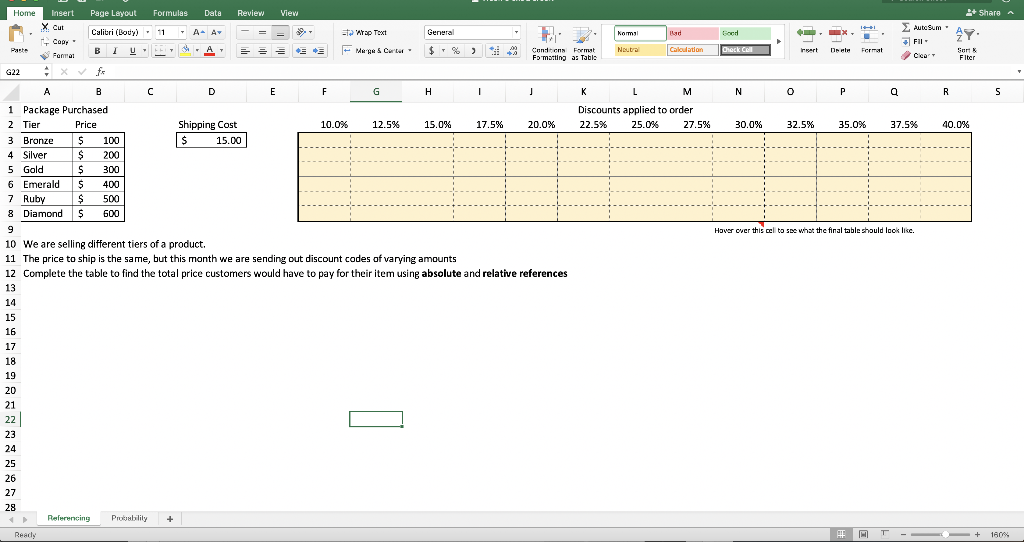Apply the Neutral cell style
Screen dimensions: 1024x542
640,50
